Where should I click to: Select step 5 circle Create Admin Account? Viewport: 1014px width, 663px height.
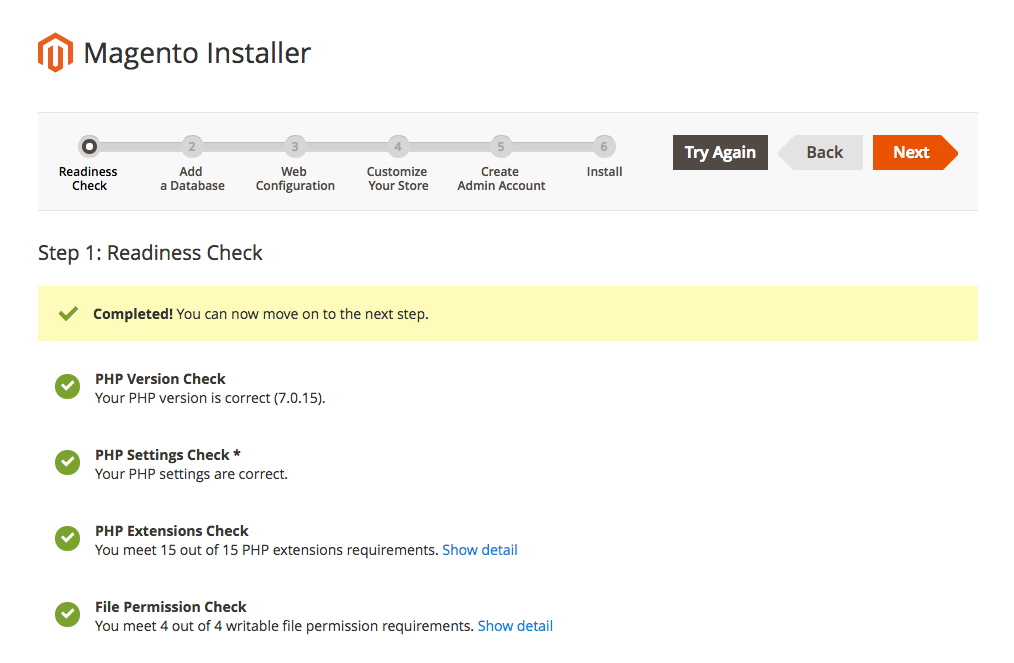coord(501,147)
